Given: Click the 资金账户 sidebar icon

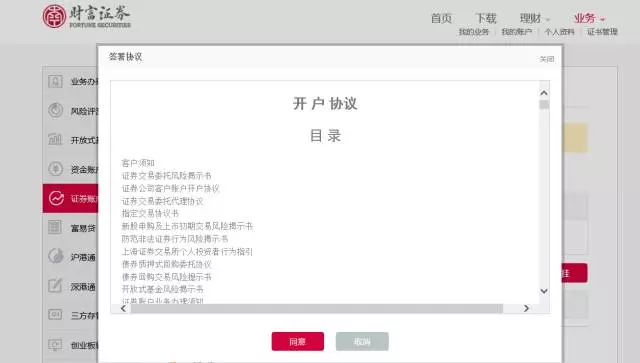Looking at the screenshot, I should pos(56,169).
